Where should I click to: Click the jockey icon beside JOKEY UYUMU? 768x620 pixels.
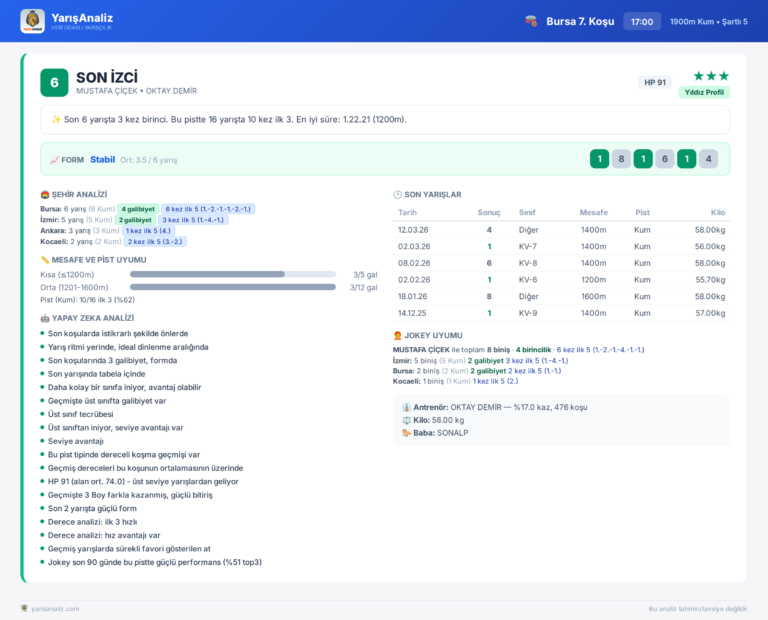point(398,335)
